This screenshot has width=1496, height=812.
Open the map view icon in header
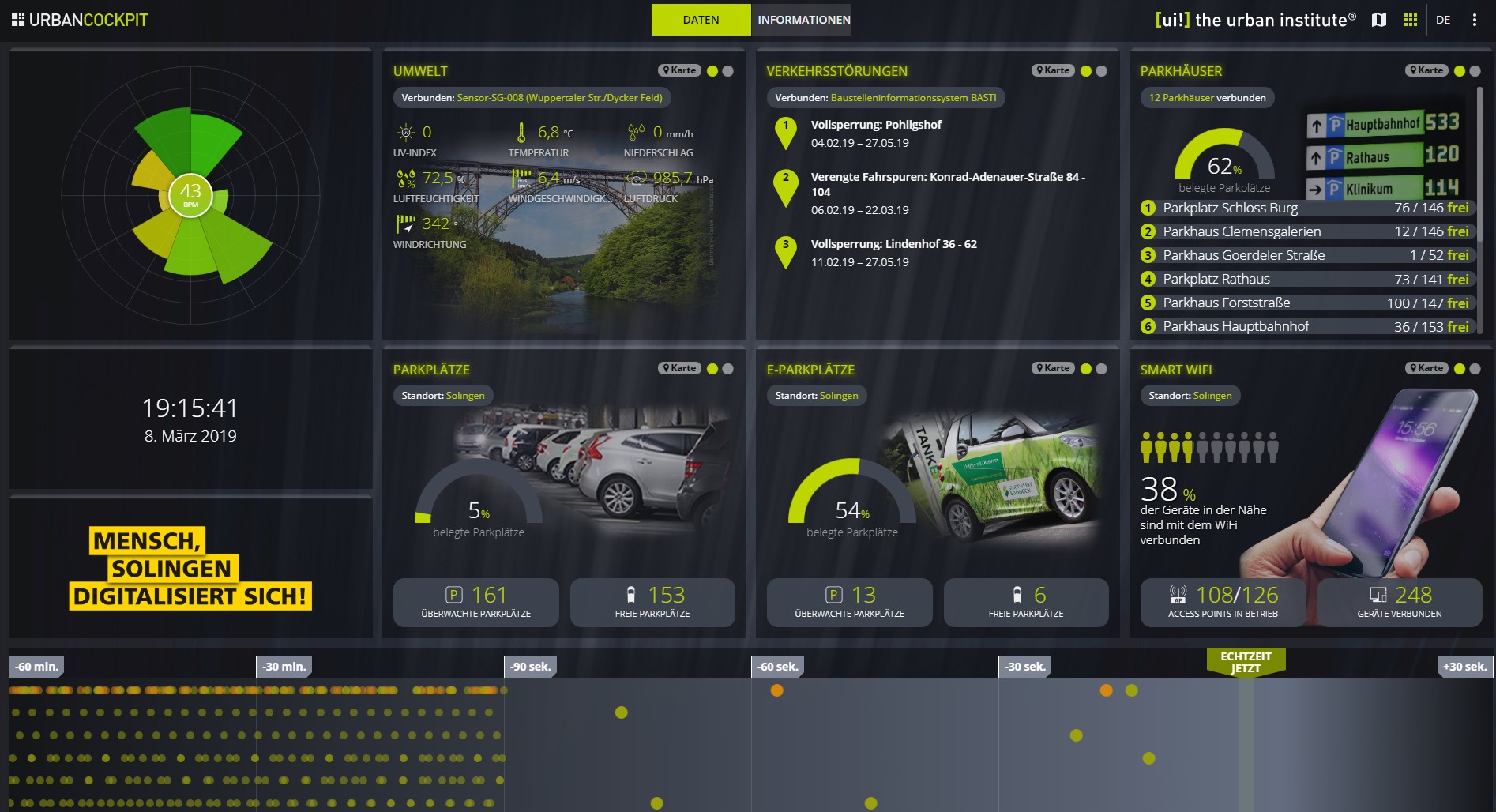1379,20
